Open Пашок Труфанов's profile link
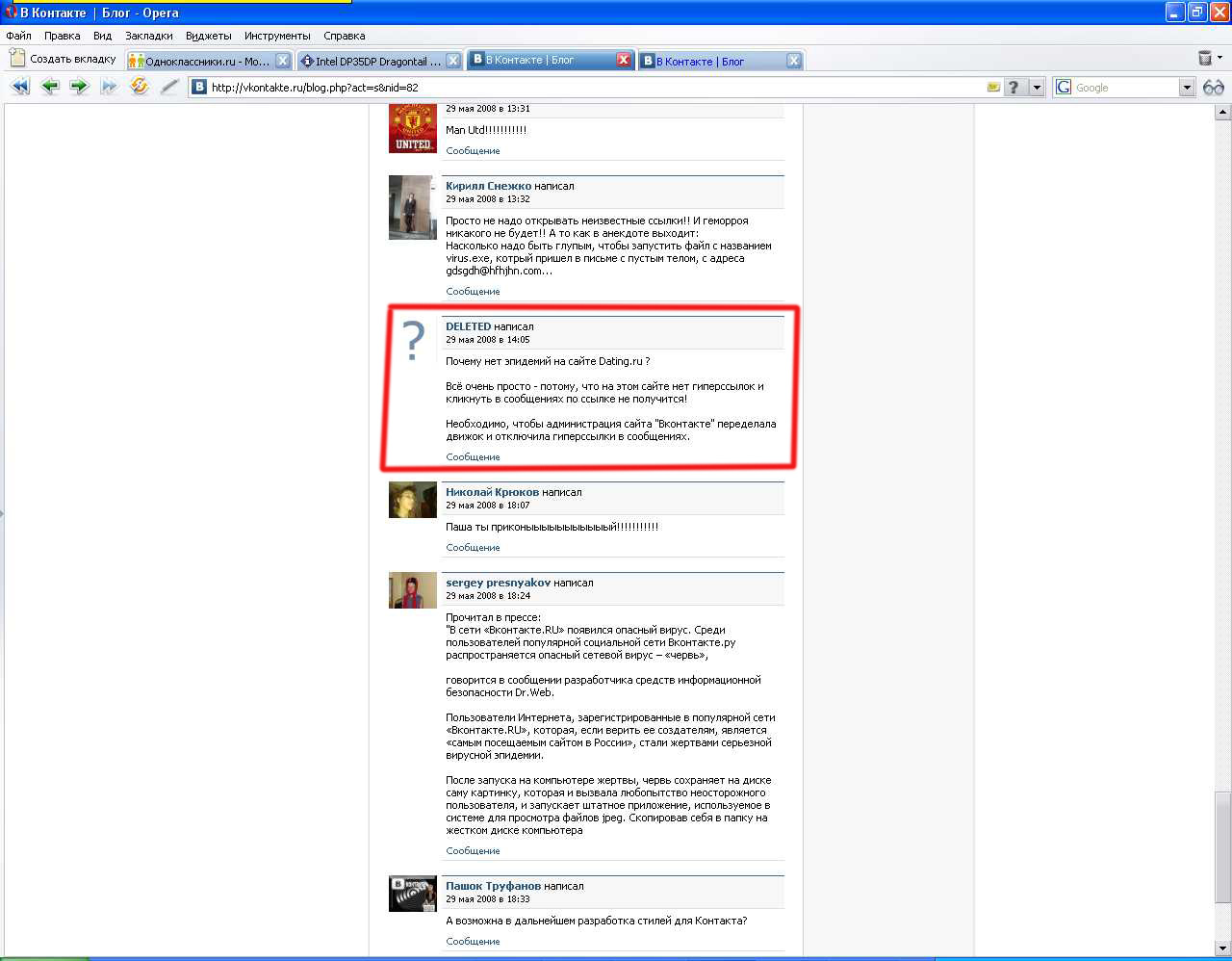This screenshot has width=1232, height=961. tap(493, 886)
